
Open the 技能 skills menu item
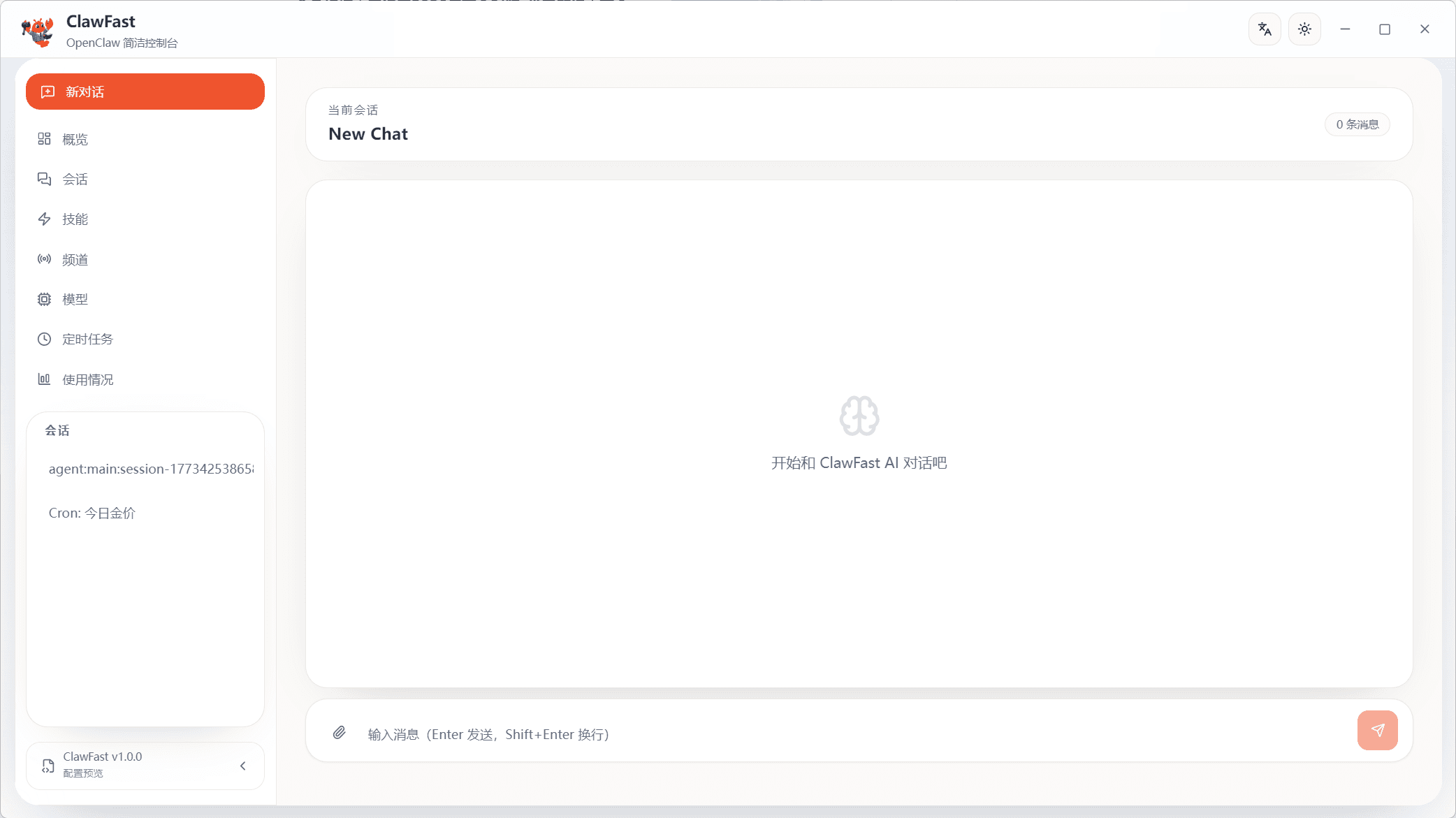(75, 219)
